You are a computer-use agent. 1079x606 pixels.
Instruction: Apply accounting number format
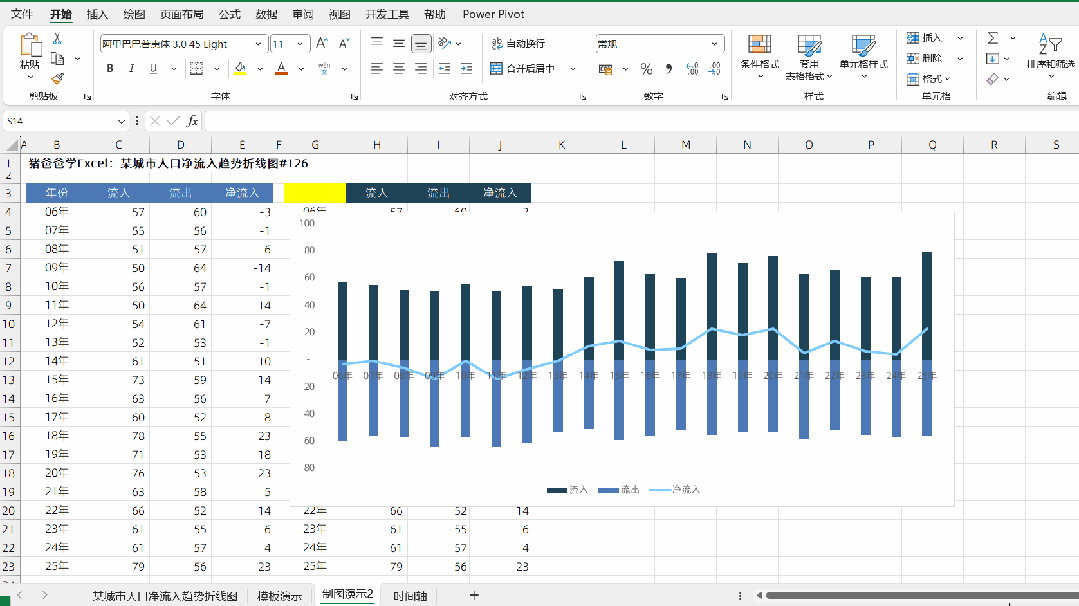pos(606,69)
